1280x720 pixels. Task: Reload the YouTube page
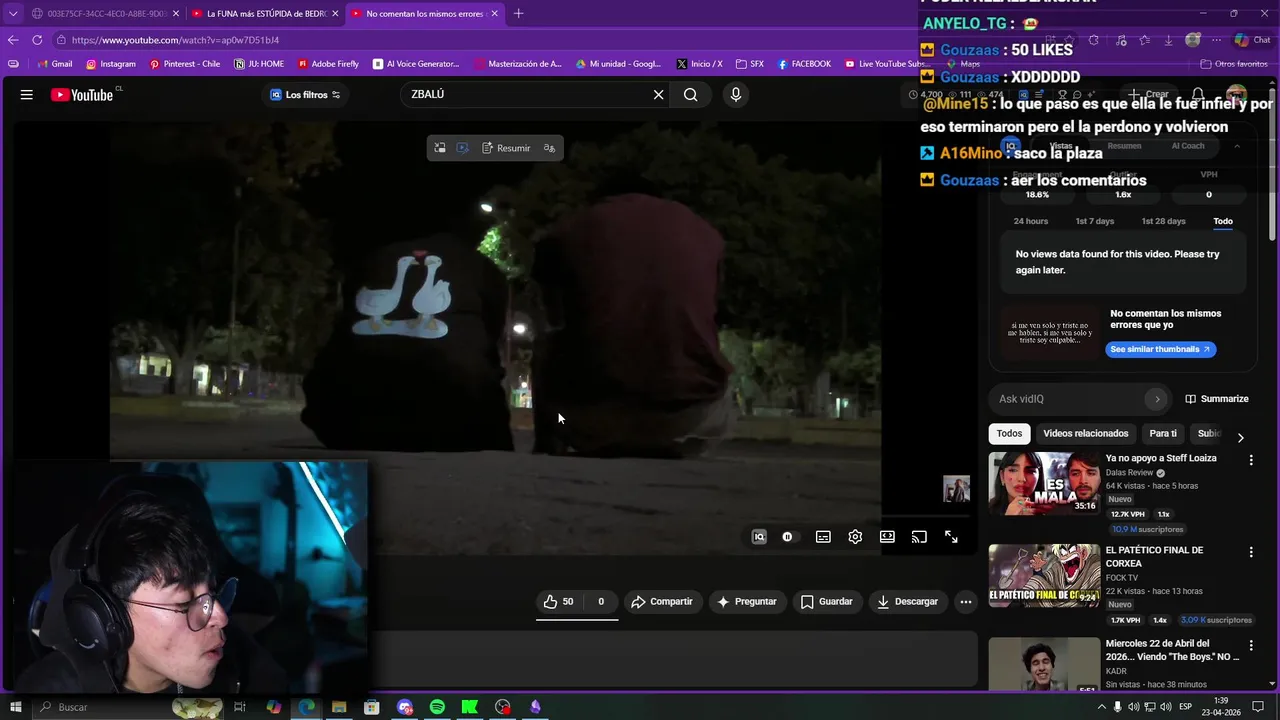click(x=37, y=40)
